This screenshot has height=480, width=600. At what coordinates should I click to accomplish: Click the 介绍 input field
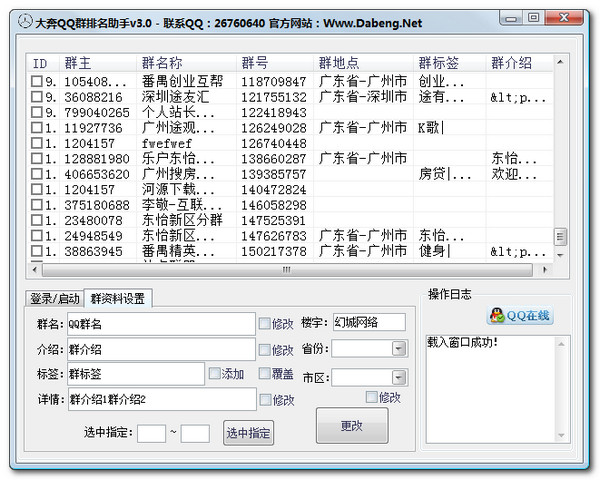point(161,349)
